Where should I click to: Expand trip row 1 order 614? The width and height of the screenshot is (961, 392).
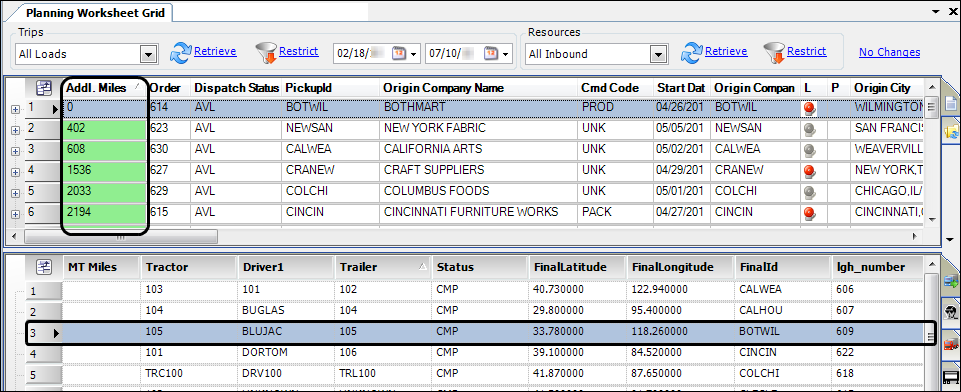[15, 109]
